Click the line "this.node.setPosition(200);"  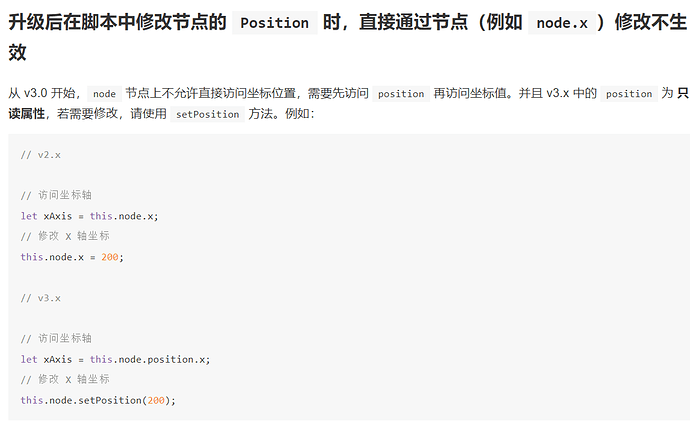coord(98,400)
